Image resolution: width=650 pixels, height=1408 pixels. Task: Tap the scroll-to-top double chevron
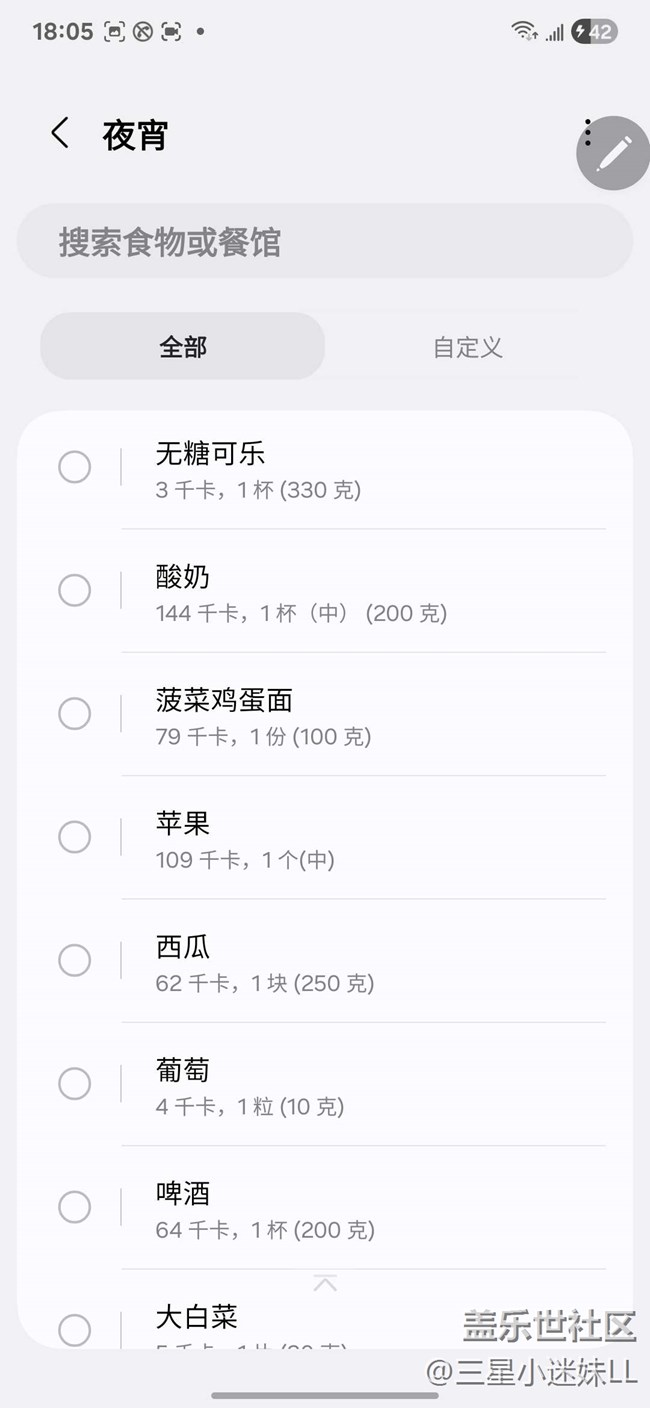[325, 1282]
